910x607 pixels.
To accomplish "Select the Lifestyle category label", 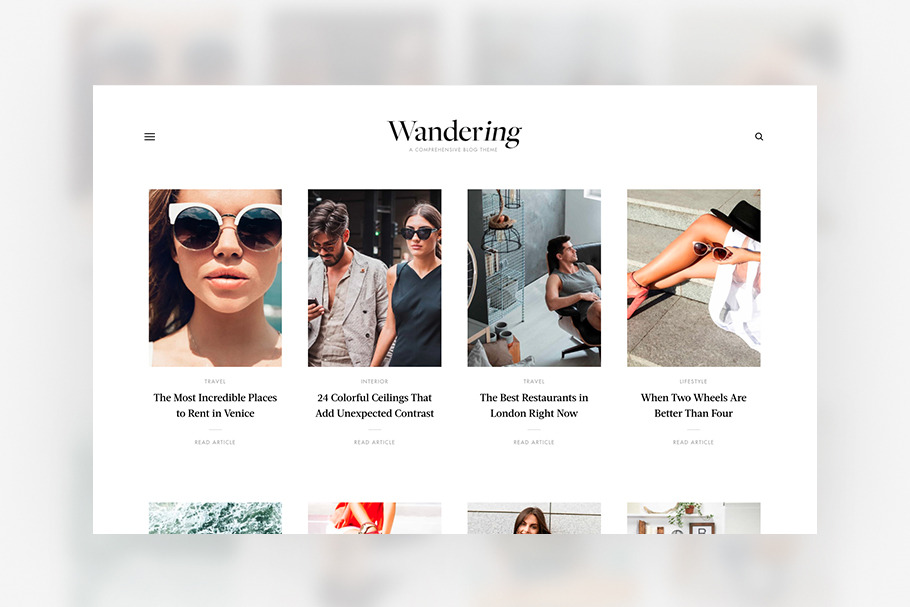I will (x=694, y=381).
